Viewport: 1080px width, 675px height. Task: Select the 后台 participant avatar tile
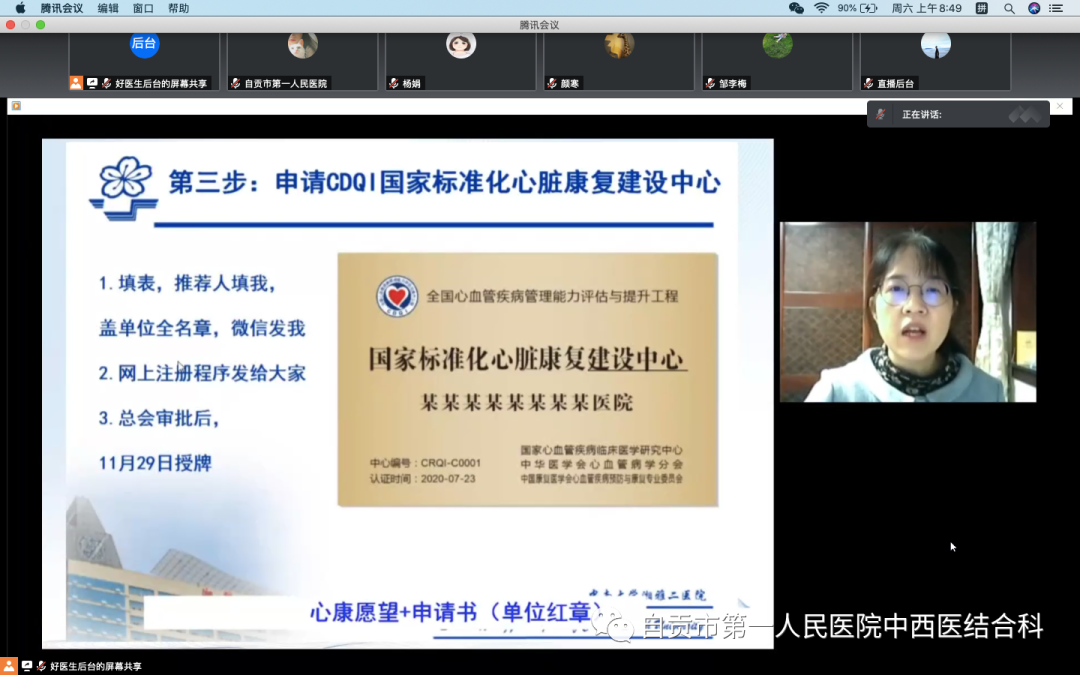(x=144, y=53)
